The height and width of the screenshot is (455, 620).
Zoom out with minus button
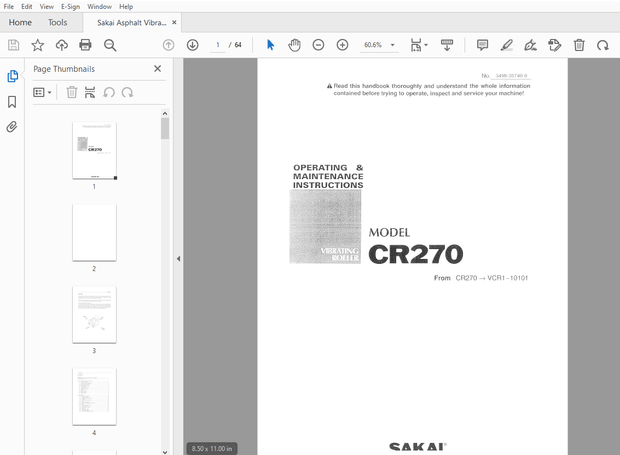pos(318,45)
